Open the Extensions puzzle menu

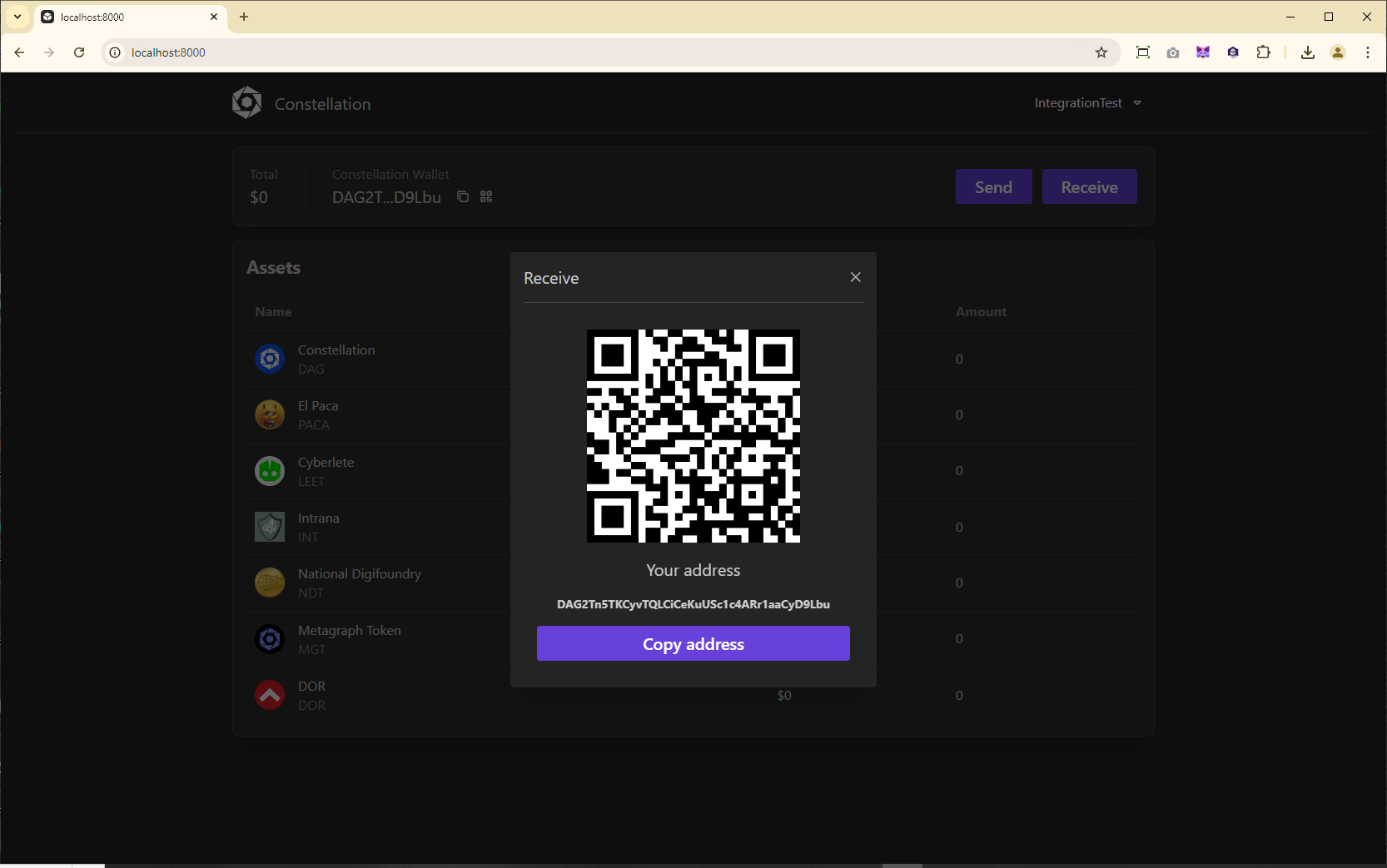click(x=1263, y=52)
